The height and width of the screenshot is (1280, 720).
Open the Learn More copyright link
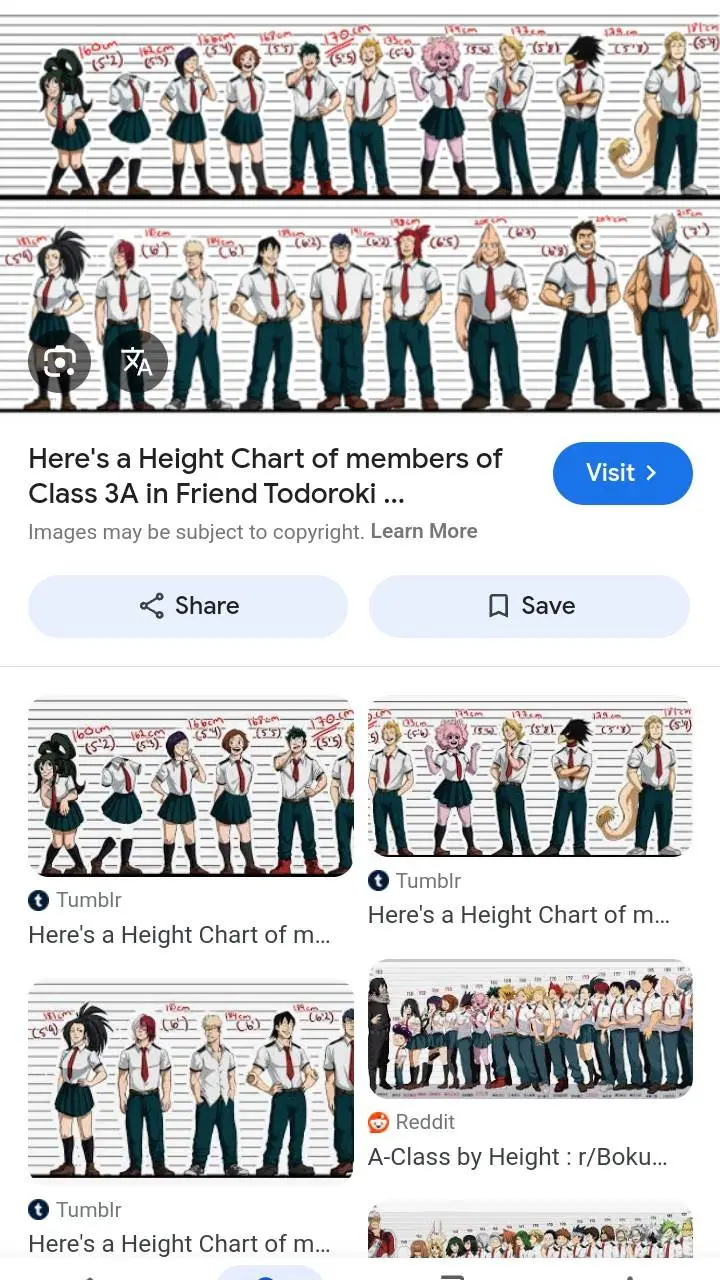pyautogui.click(x=424, y=531)
